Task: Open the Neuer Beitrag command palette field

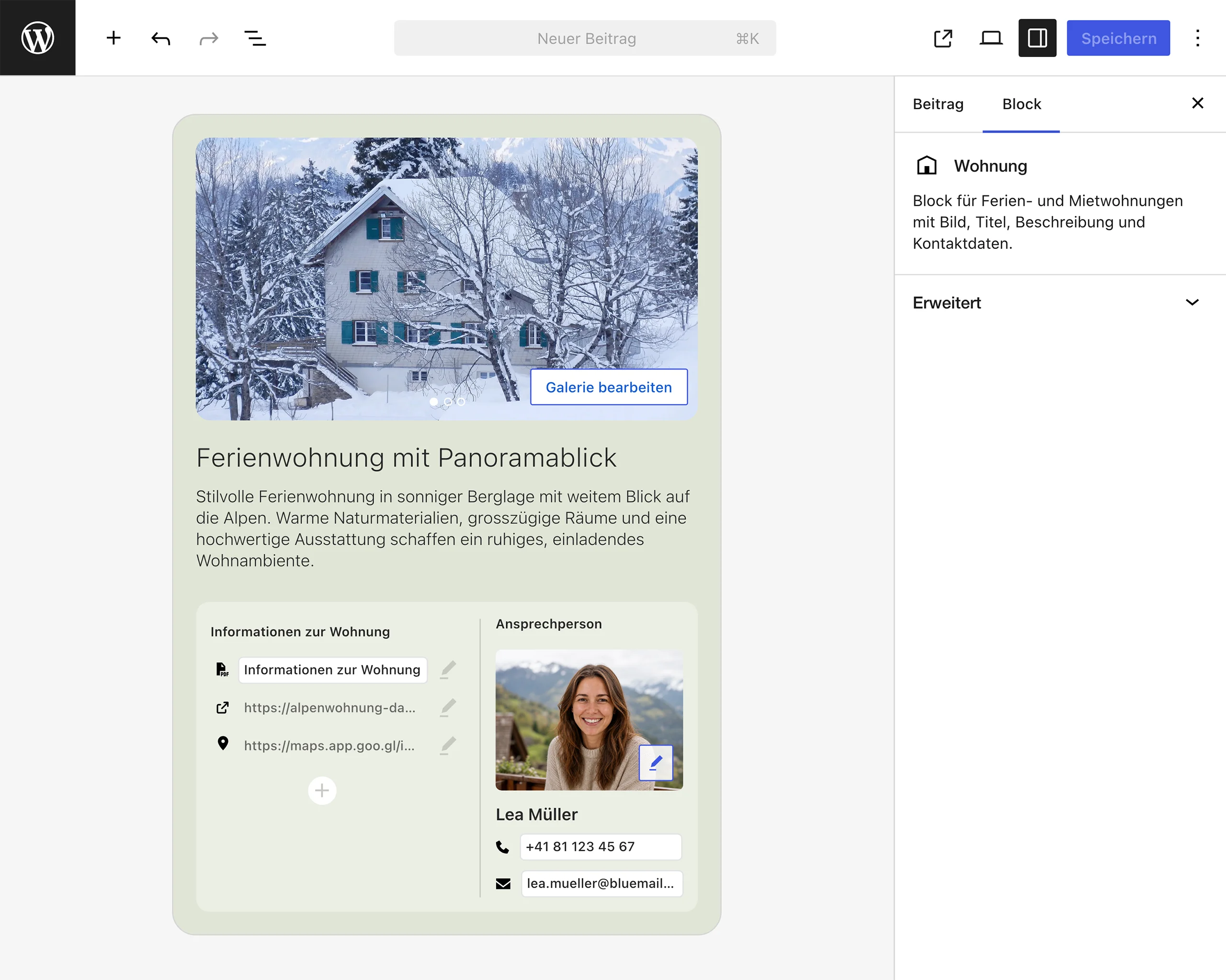Action: coord(585,38)
